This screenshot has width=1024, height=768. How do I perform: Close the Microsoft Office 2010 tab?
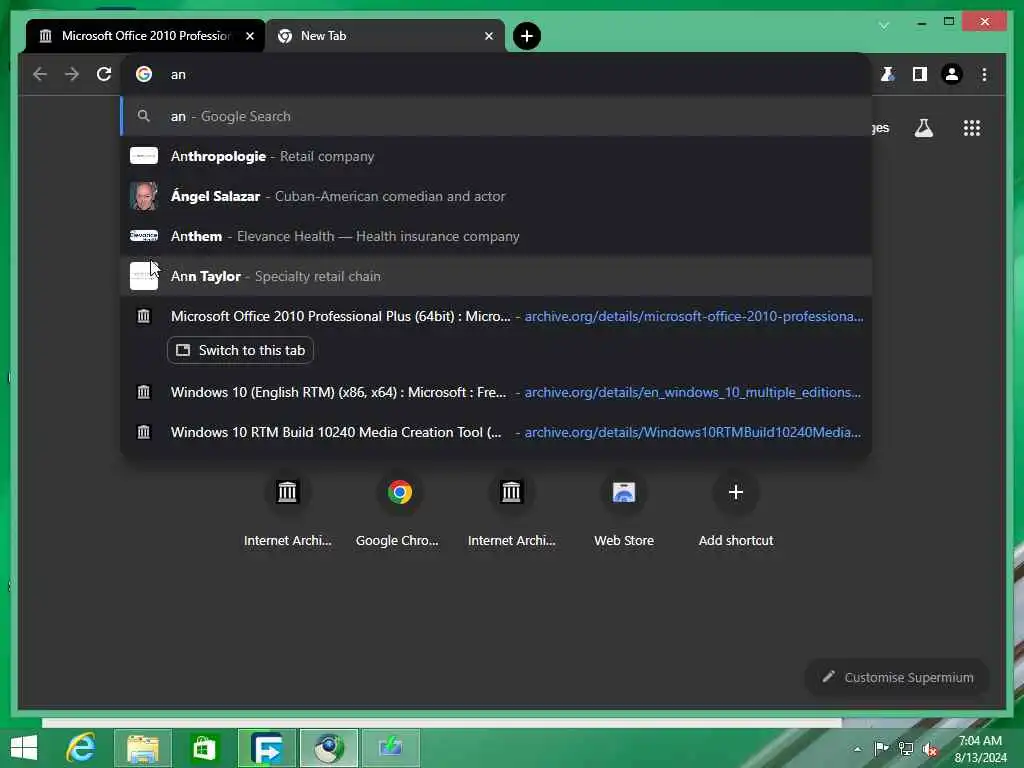(x=249, y=36)
